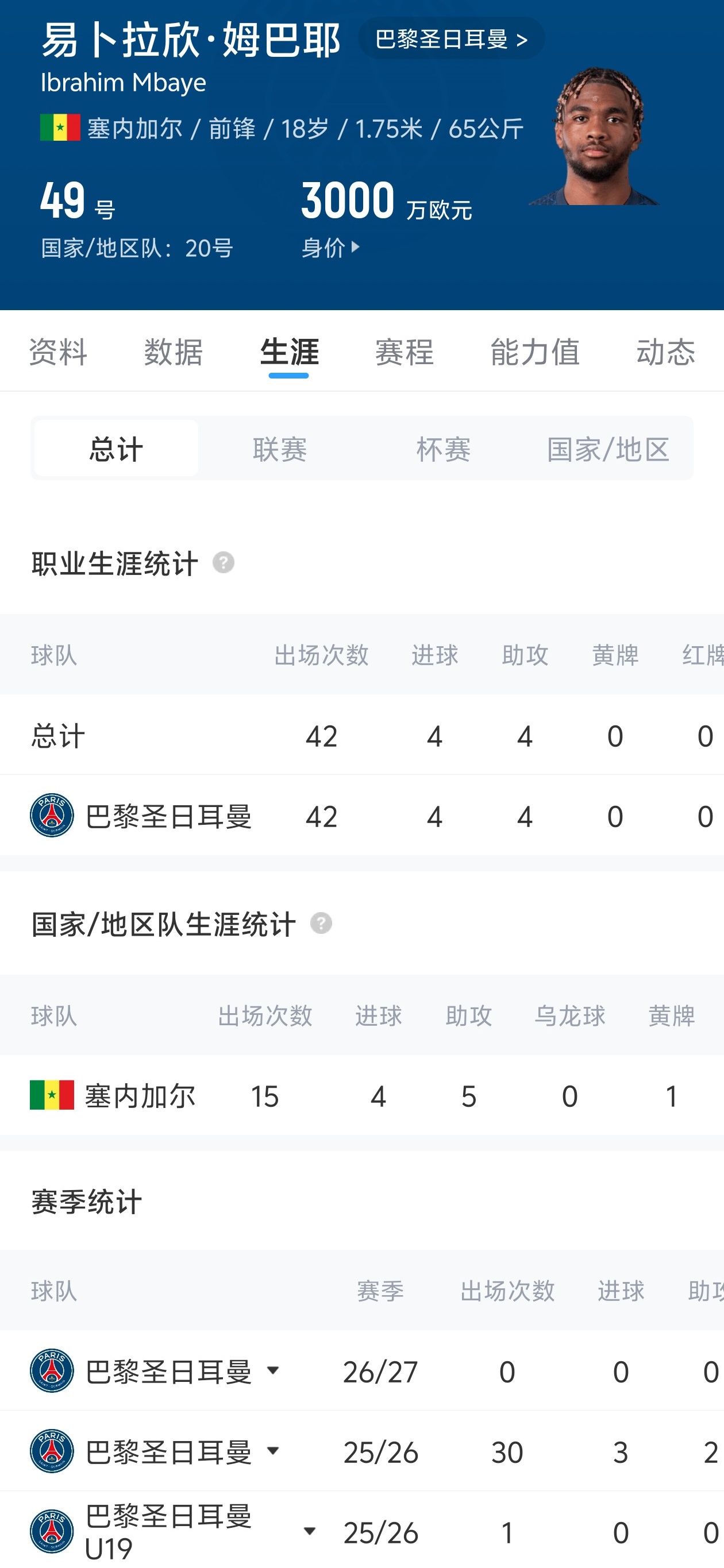This screenshot has height=1568, width=724.
Task: Select the 杯赛 segment filter
Action: click(x=444, y=449)
